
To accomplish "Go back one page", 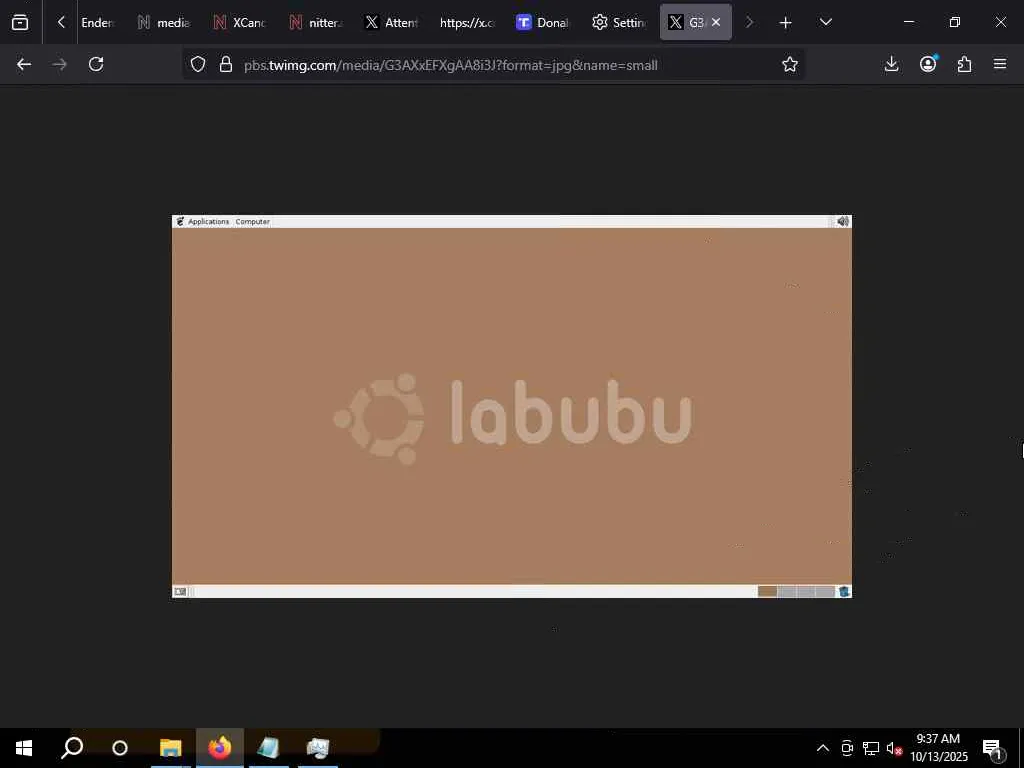I will tap(24, 64).
